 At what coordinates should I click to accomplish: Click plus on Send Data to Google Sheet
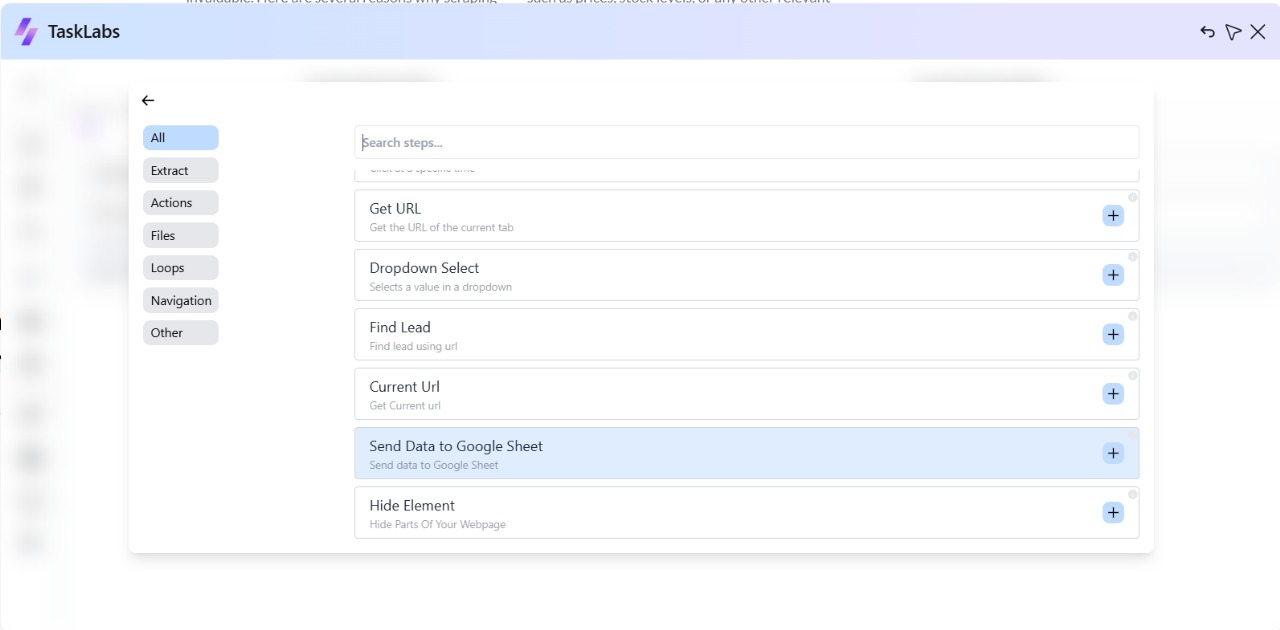1113,453
